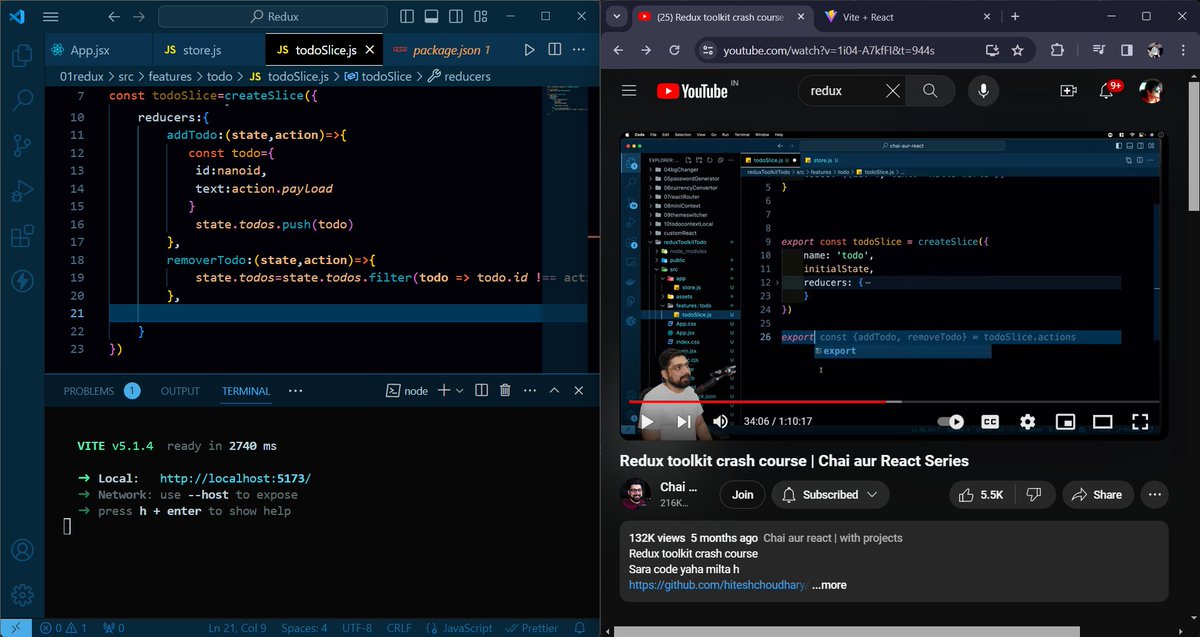Open Chrome extensions puzzle icon

tap(1057, 50)
